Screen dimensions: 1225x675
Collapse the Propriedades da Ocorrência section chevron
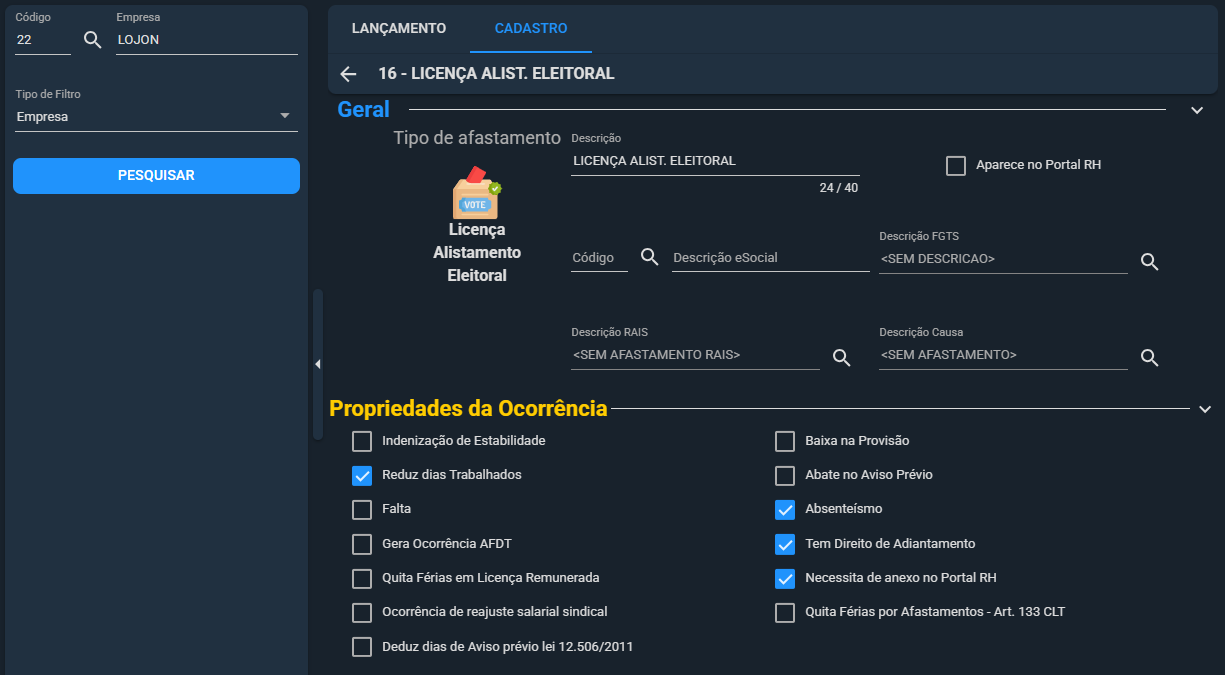pyautogui.click(x=1205, y=409)
